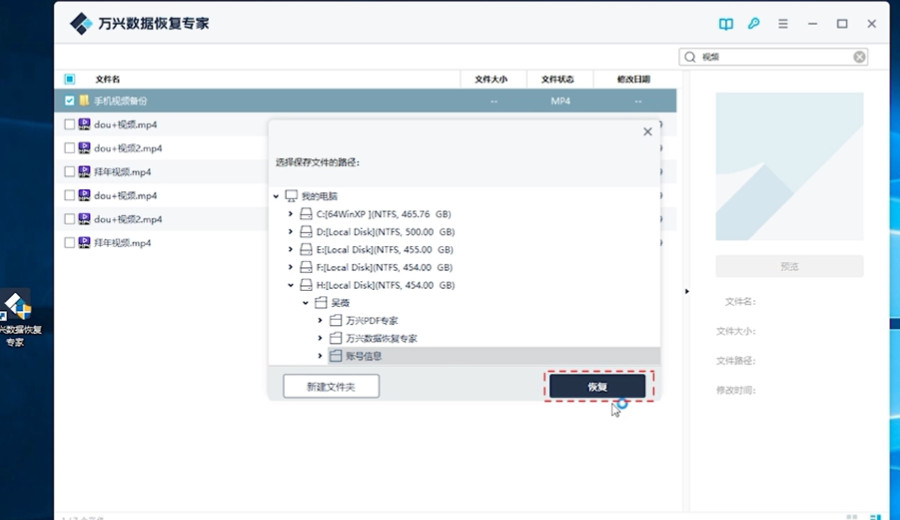The width and height of the screenshot is (900, 520).
Task: Expand the D:[Local Disk] drive node
Action: pos(290,232)
